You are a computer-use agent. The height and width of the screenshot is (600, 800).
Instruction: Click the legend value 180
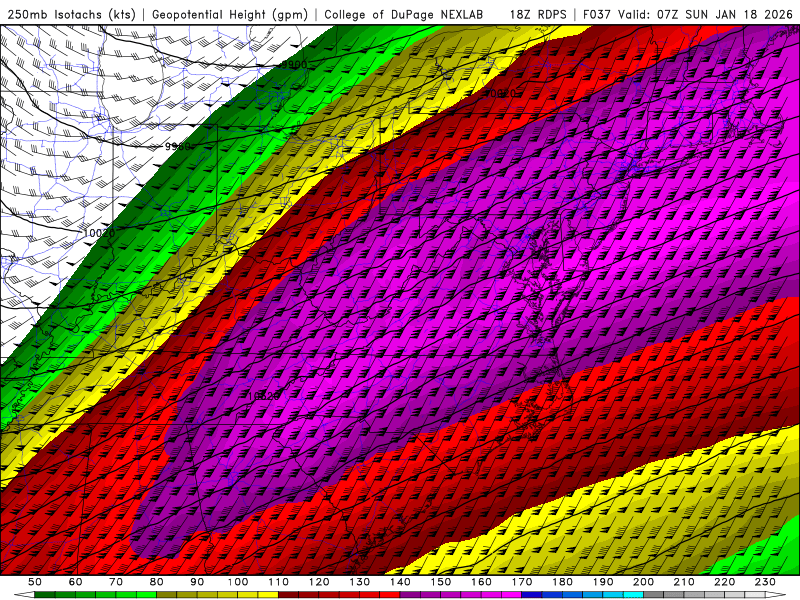563,582
